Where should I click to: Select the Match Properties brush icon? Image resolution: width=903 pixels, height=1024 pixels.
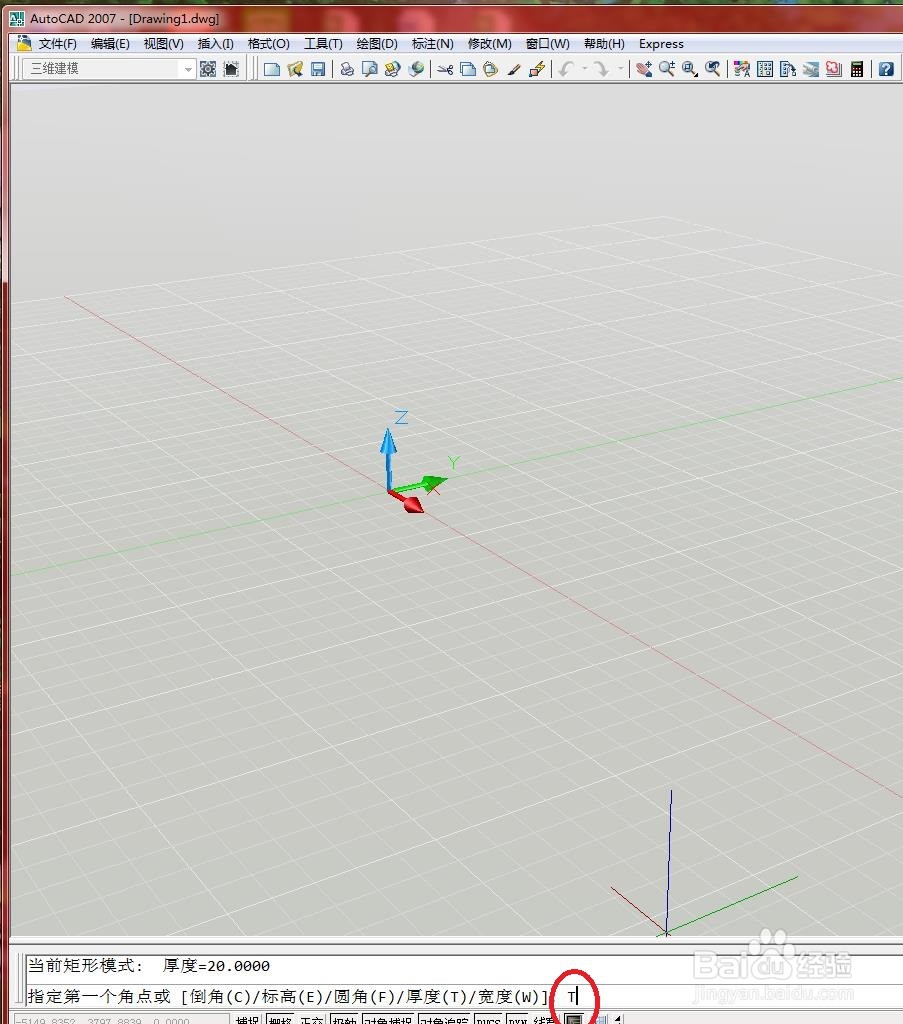pyautogui.click(x=514, y=69)
